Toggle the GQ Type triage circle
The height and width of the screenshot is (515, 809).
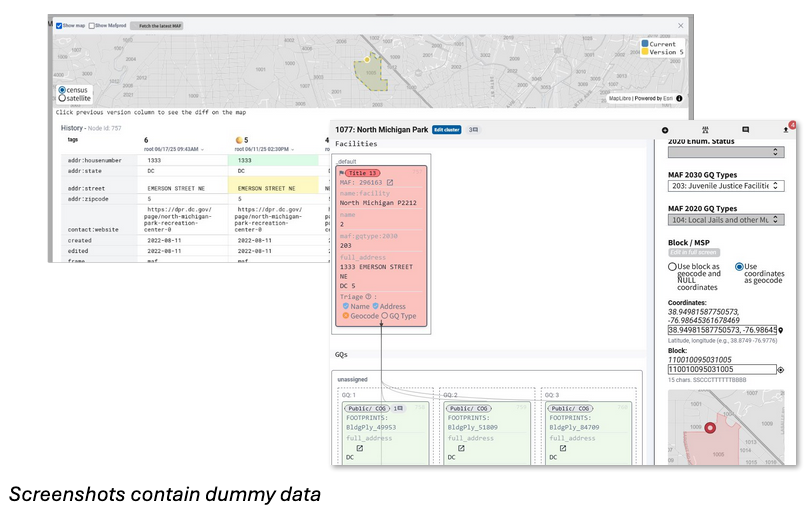[384, 316]
